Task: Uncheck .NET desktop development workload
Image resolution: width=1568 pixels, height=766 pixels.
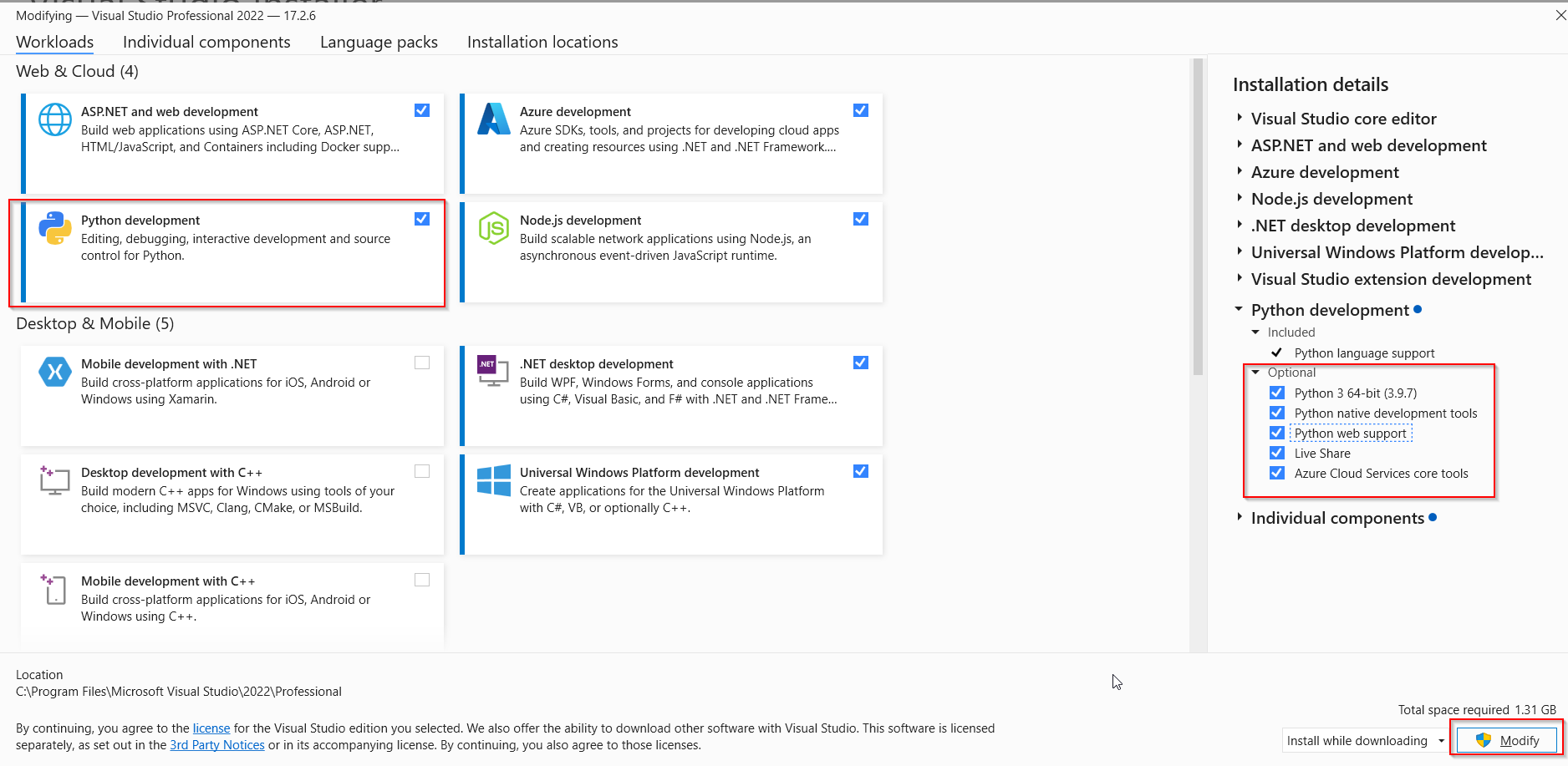Action: click(861, 363)
